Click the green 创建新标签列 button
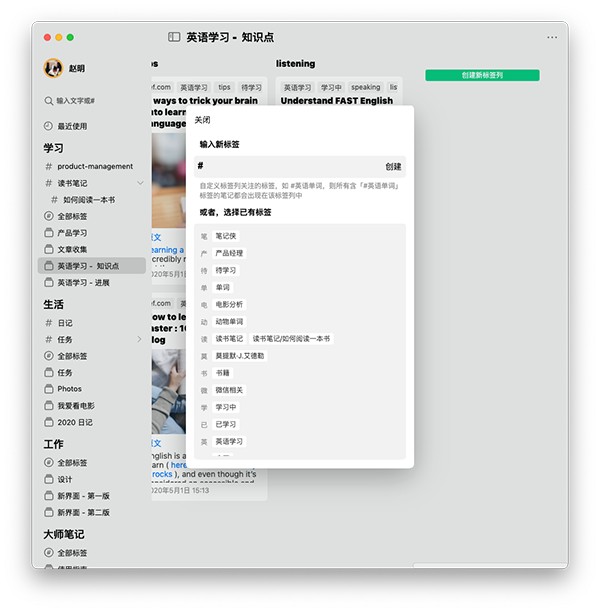The width and height of the screenshot is (600, 611). 482,75
